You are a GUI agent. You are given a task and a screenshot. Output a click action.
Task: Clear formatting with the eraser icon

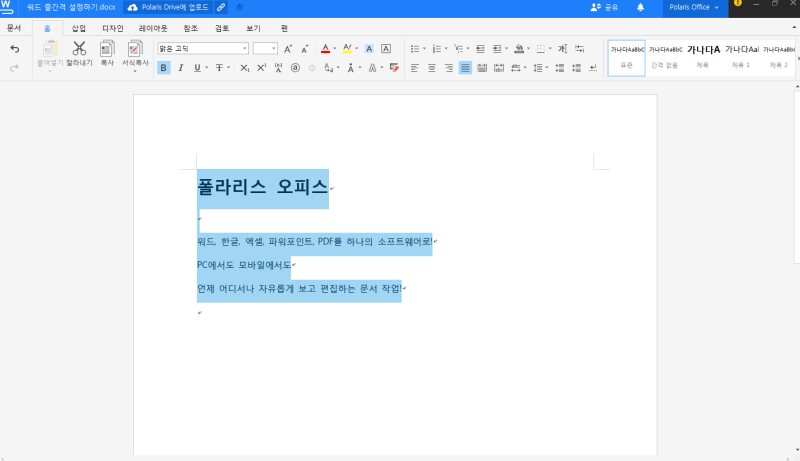pos(394,68)
